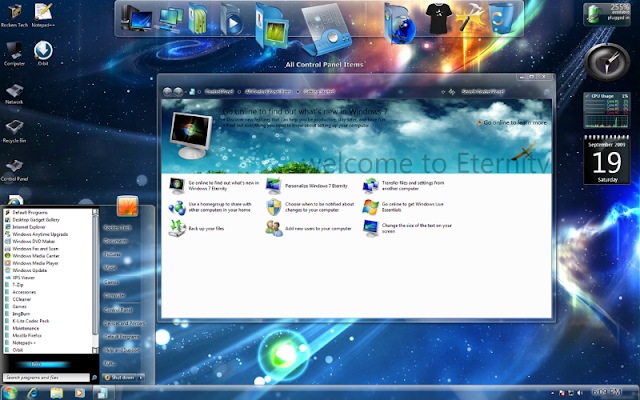Select Change the size of text item
Viewport: 640px width, 400px height.
[x=407, y=228]
